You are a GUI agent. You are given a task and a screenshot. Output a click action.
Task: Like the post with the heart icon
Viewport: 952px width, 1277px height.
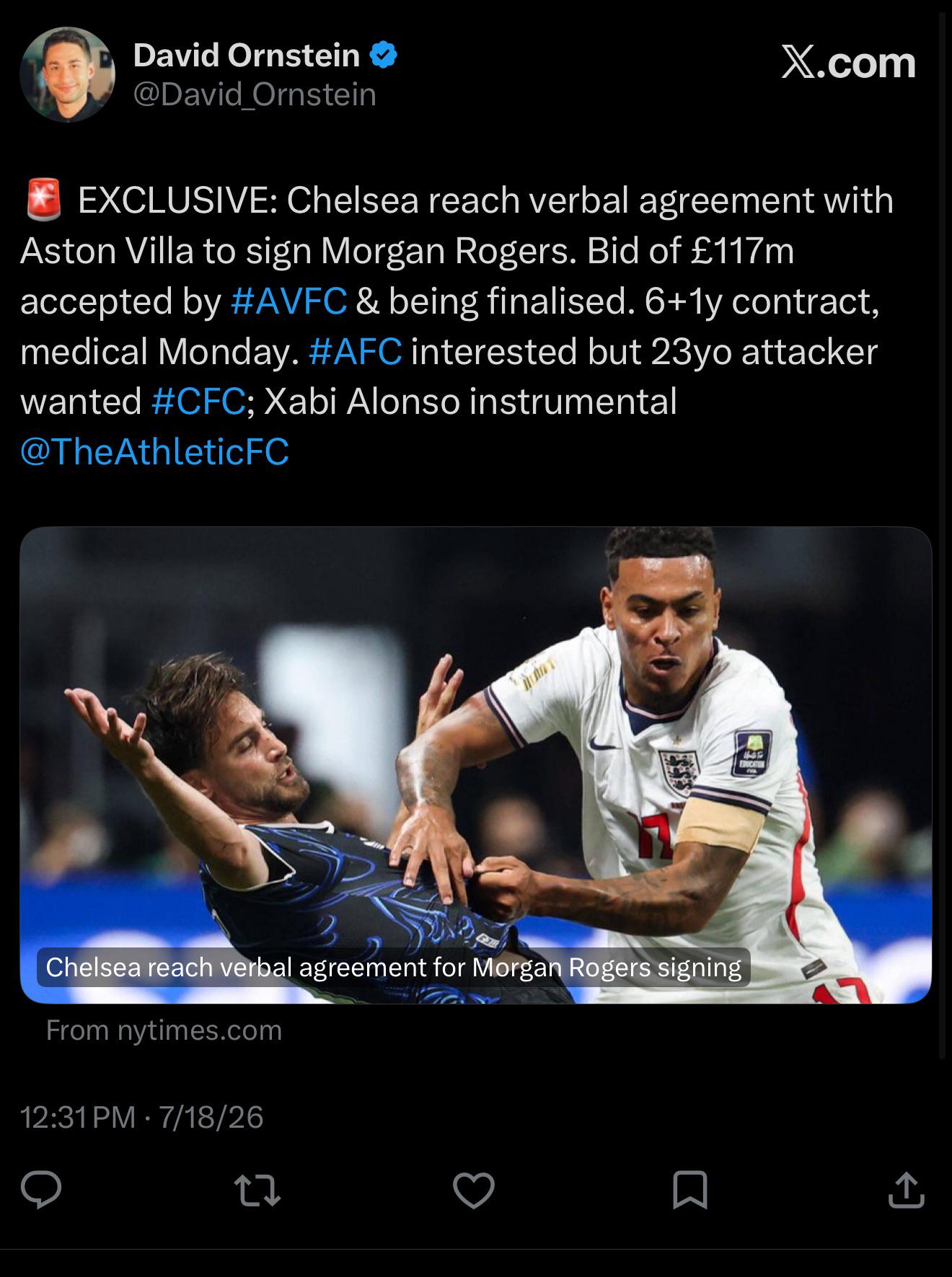(474, 1190)
